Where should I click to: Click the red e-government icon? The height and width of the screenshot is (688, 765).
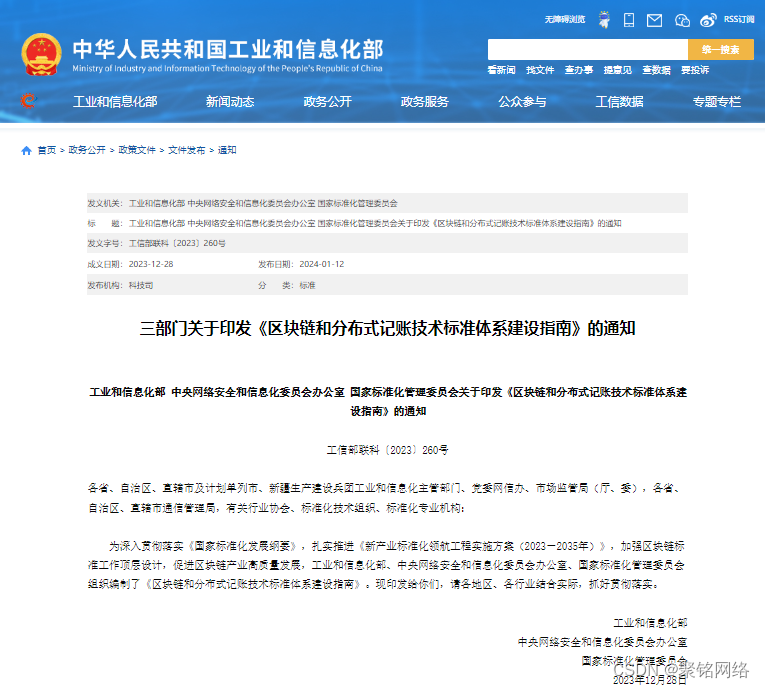point(29,101)
